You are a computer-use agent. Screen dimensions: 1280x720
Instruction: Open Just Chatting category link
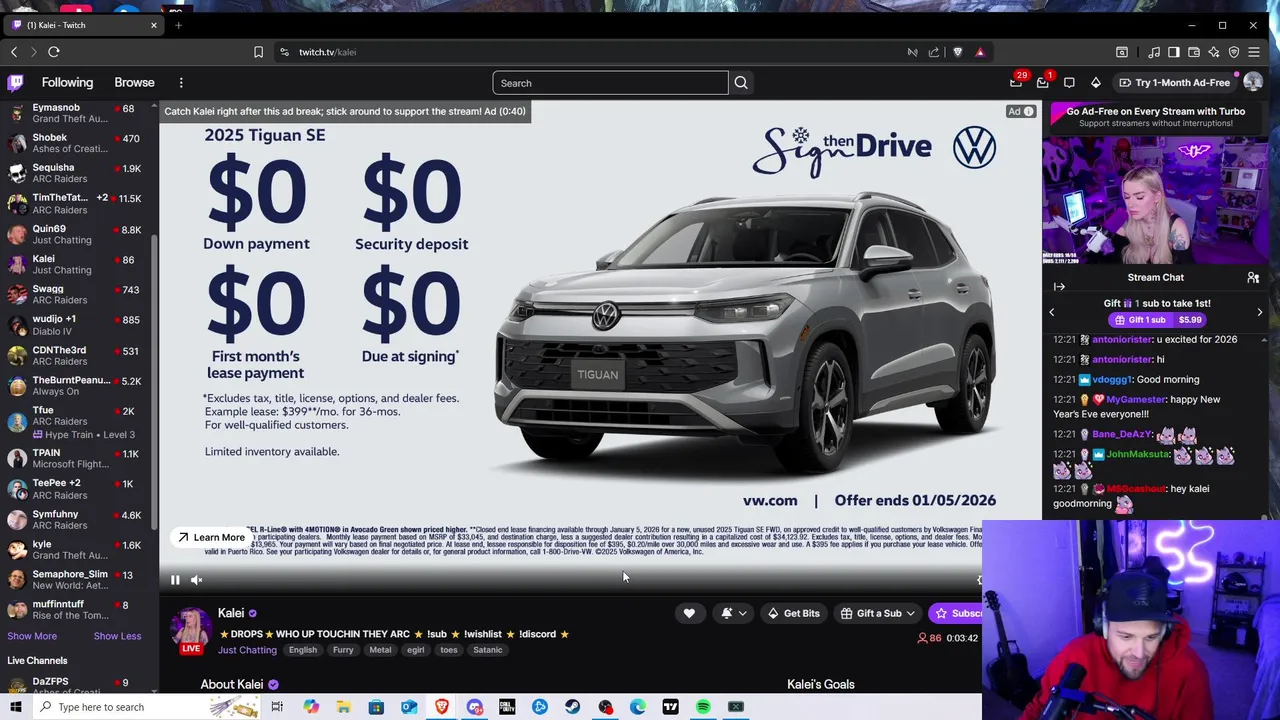tap(247, 650)
